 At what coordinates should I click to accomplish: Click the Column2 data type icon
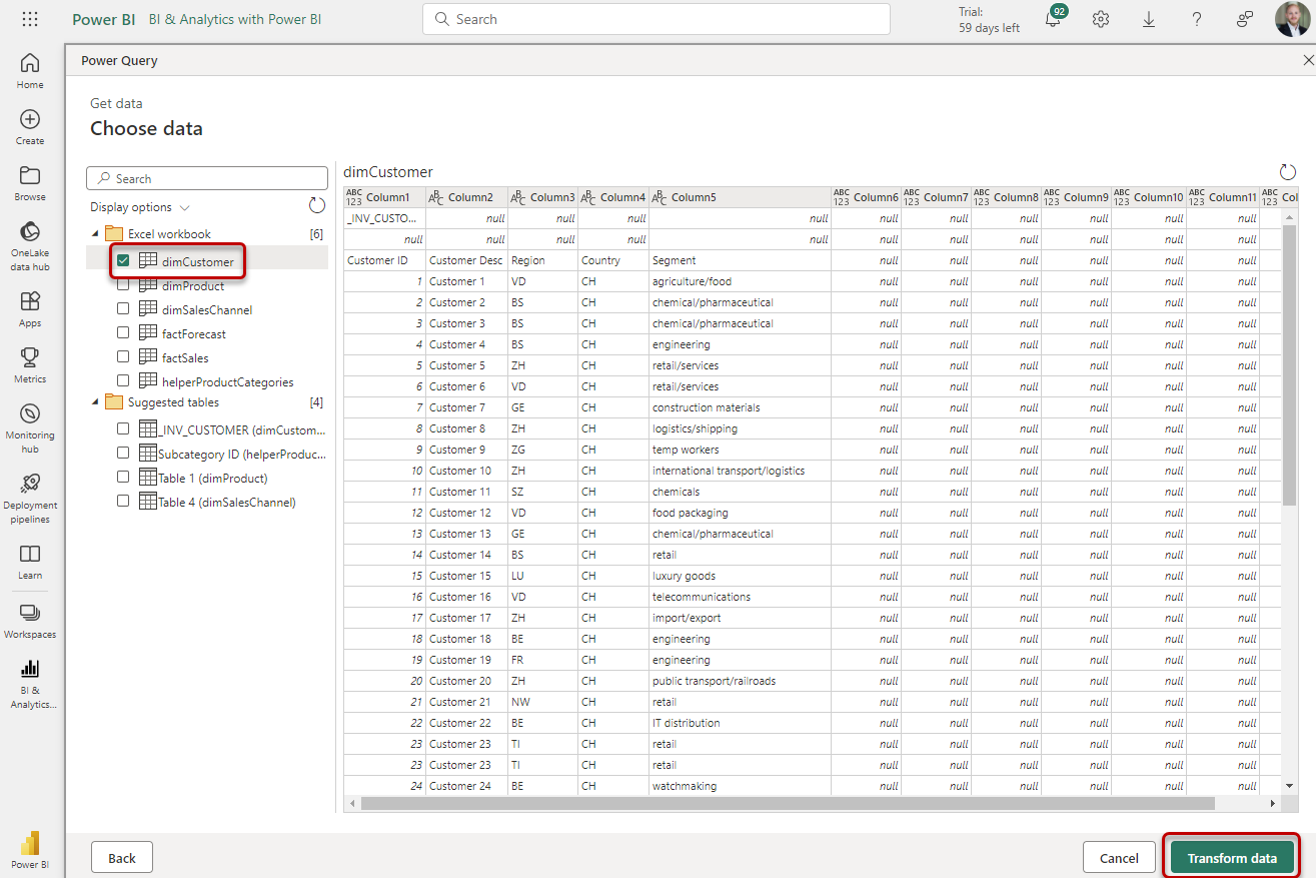coord(436,197)
